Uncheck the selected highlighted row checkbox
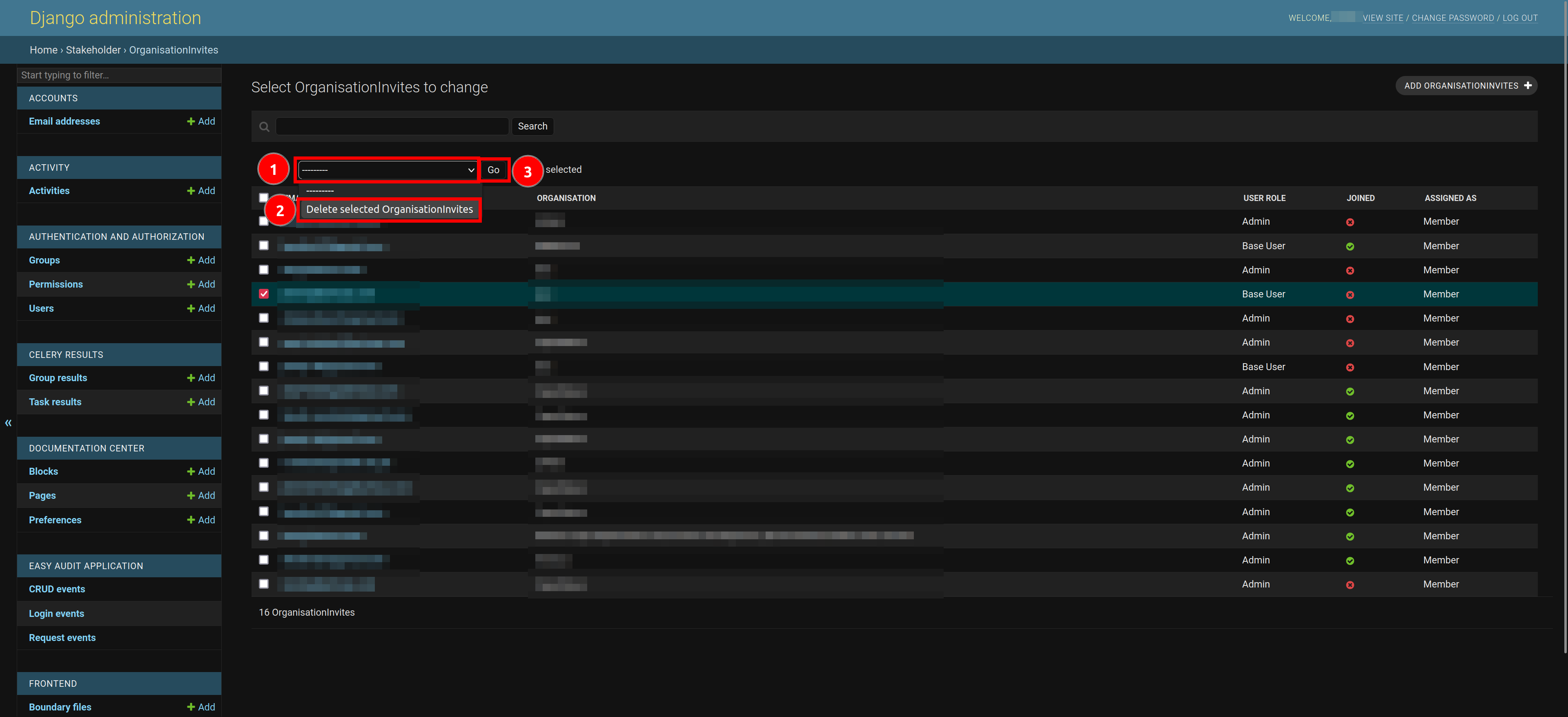The height and width of the screenshot is (717, 1568). (263, 294)
